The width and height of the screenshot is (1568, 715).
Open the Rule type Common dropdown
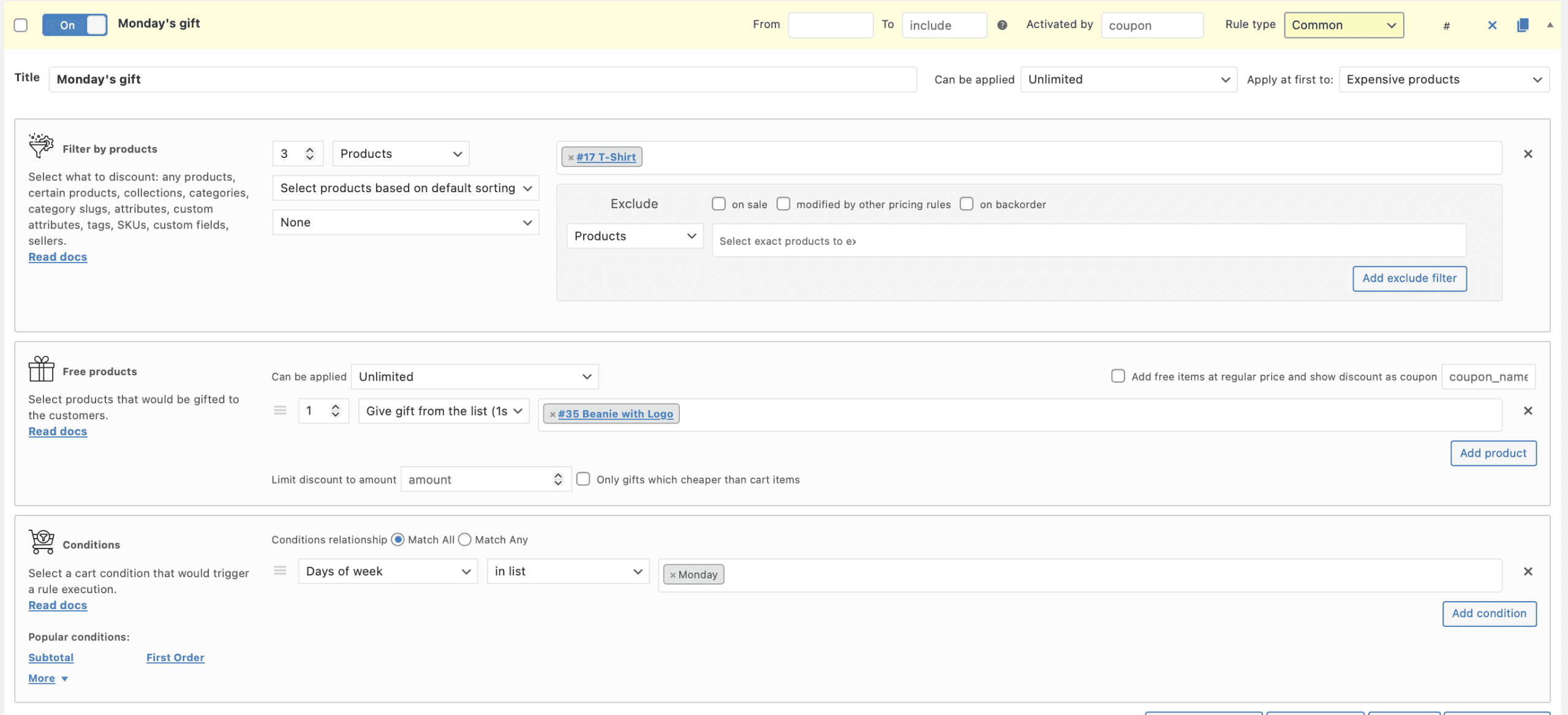pos(1343,25)
